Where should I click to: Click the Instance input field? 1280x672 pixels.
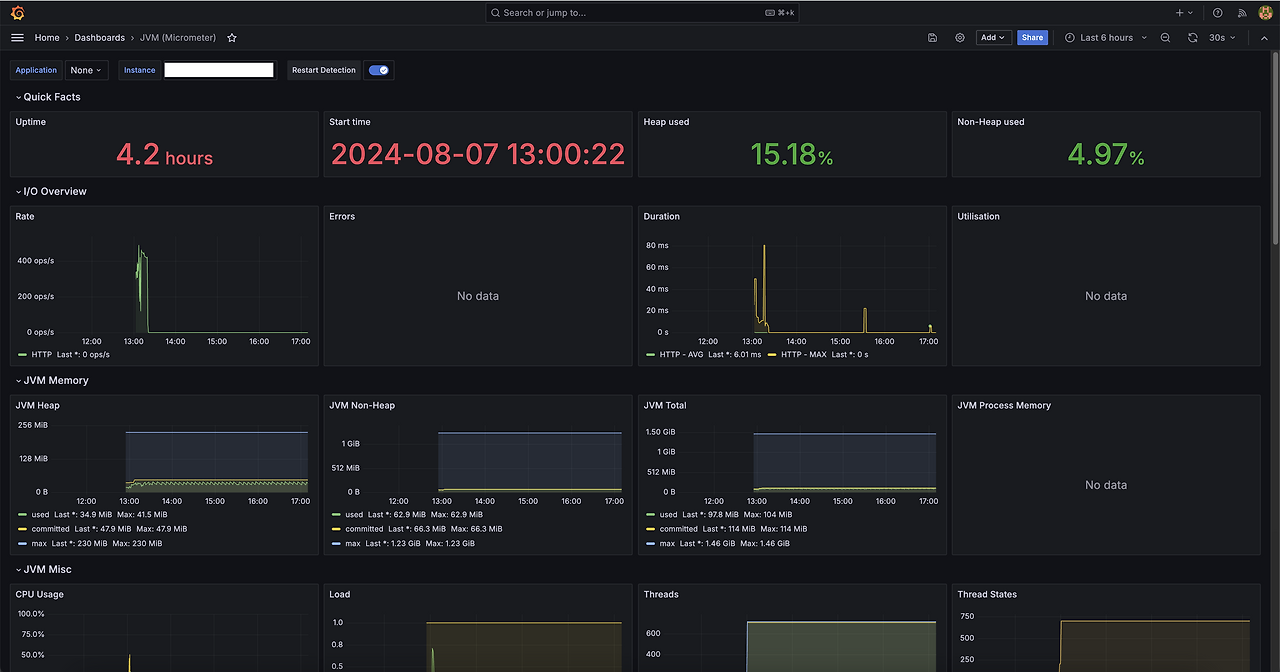[219, 70]
